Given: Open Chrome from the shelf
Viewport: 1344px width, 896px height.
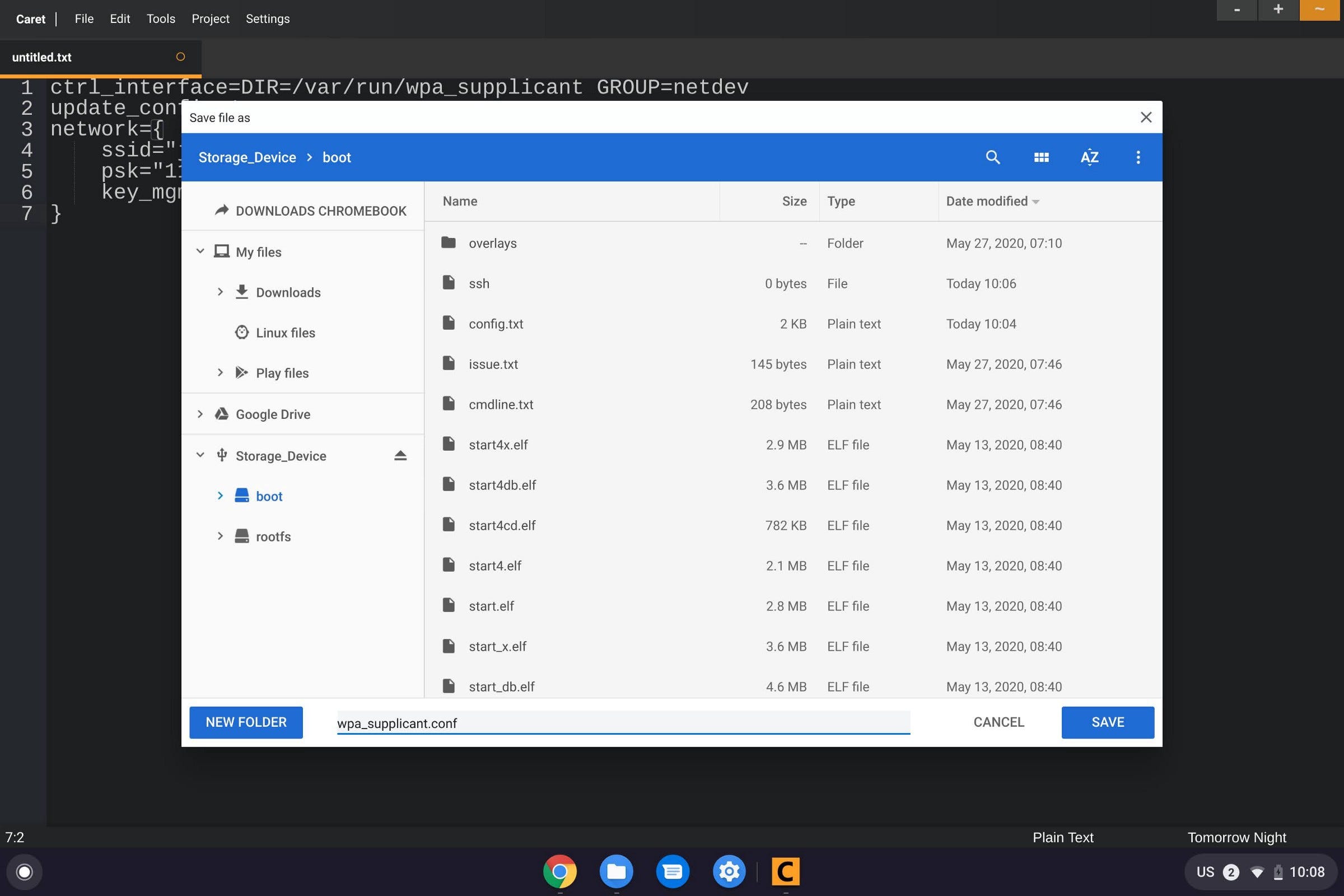Looking at the screenshot, I should (559, 871).
